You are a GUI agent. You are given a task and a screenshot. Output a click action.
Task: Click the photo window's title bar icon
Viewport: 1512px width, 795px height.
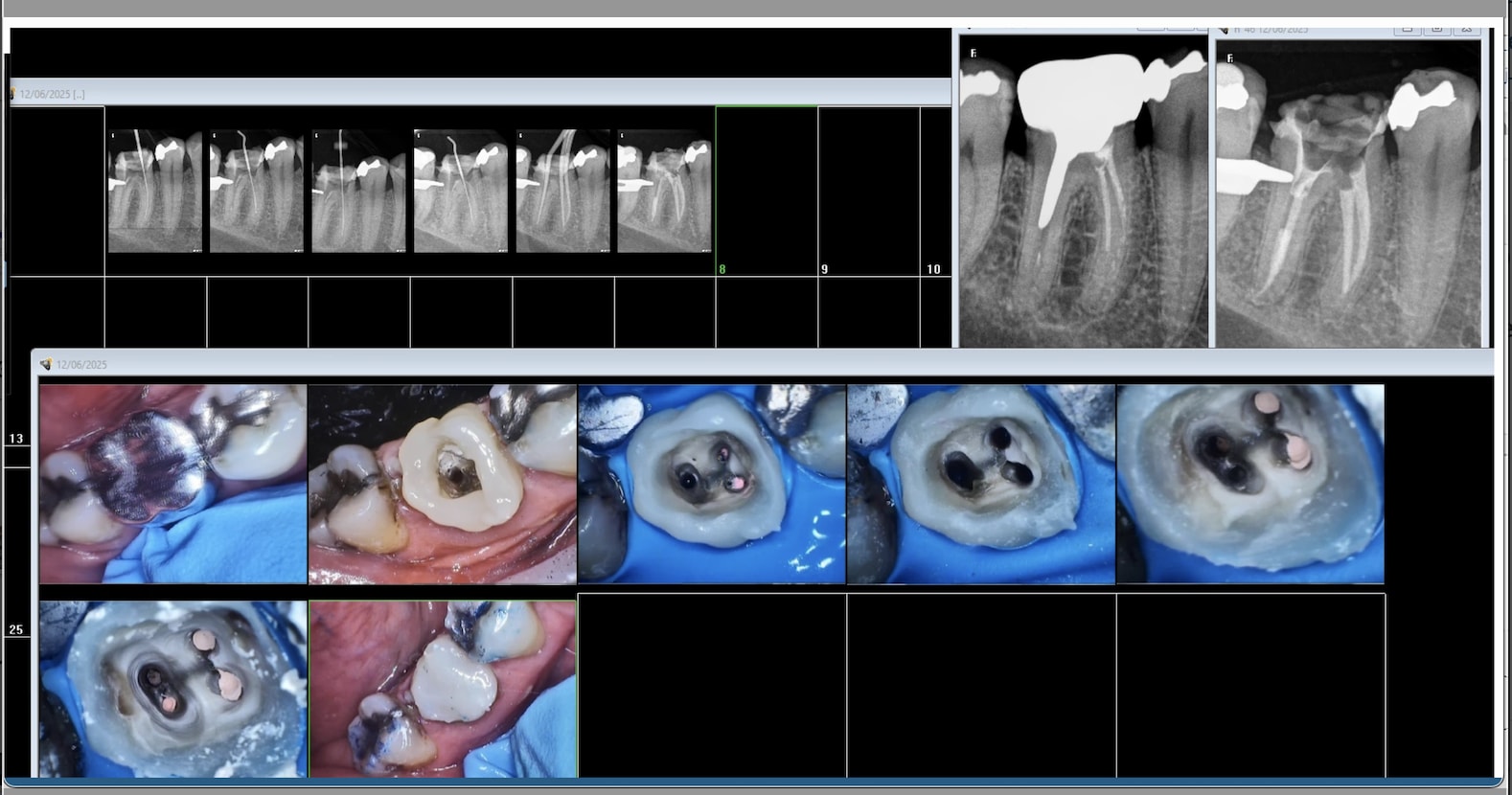pos(45,364)
